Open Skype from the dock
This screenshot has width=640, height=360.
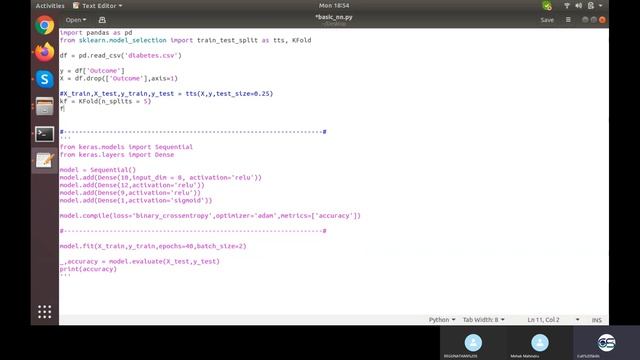click(x=44, y=79)
